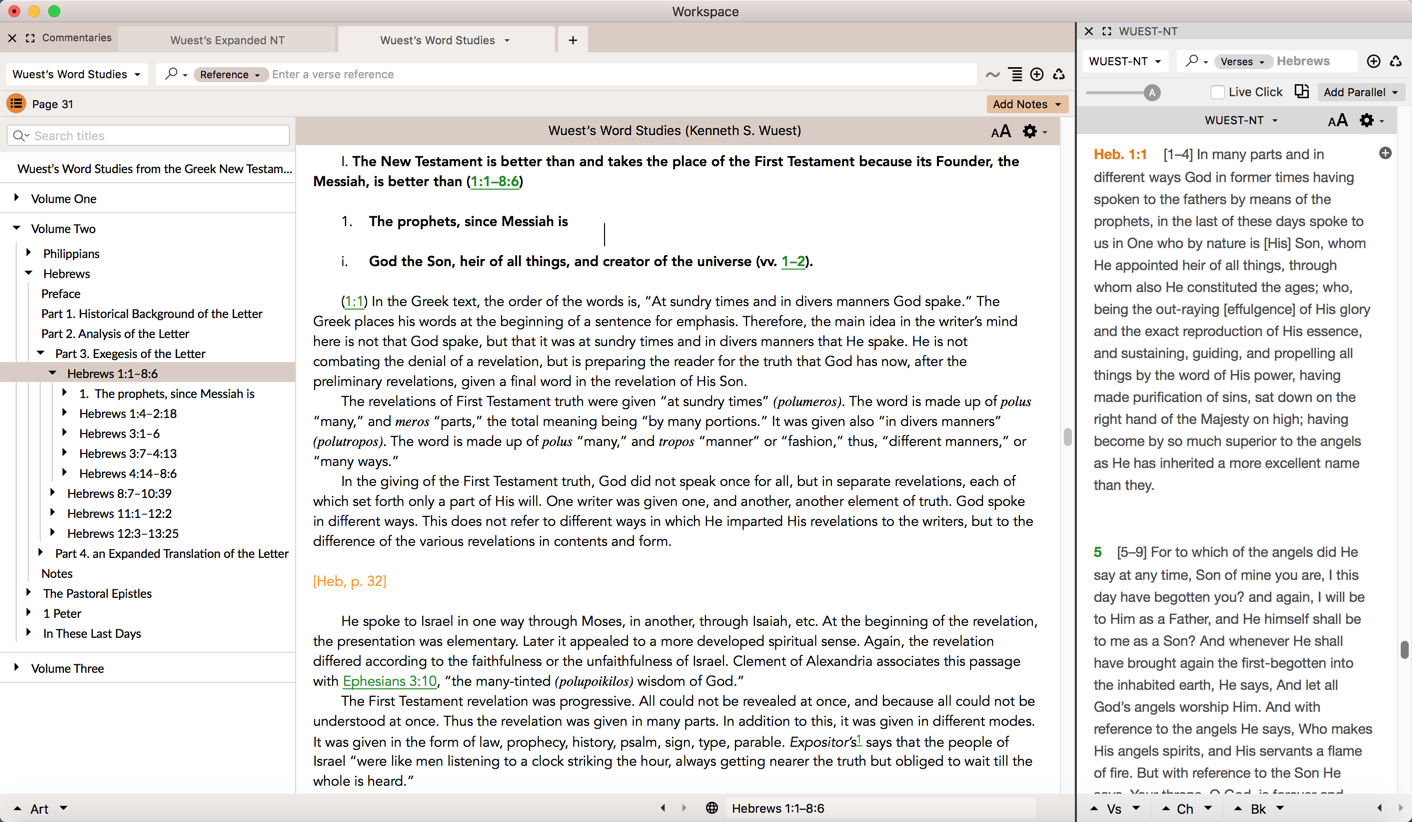Expand The Pastoral Epistles node

point(28,593)
